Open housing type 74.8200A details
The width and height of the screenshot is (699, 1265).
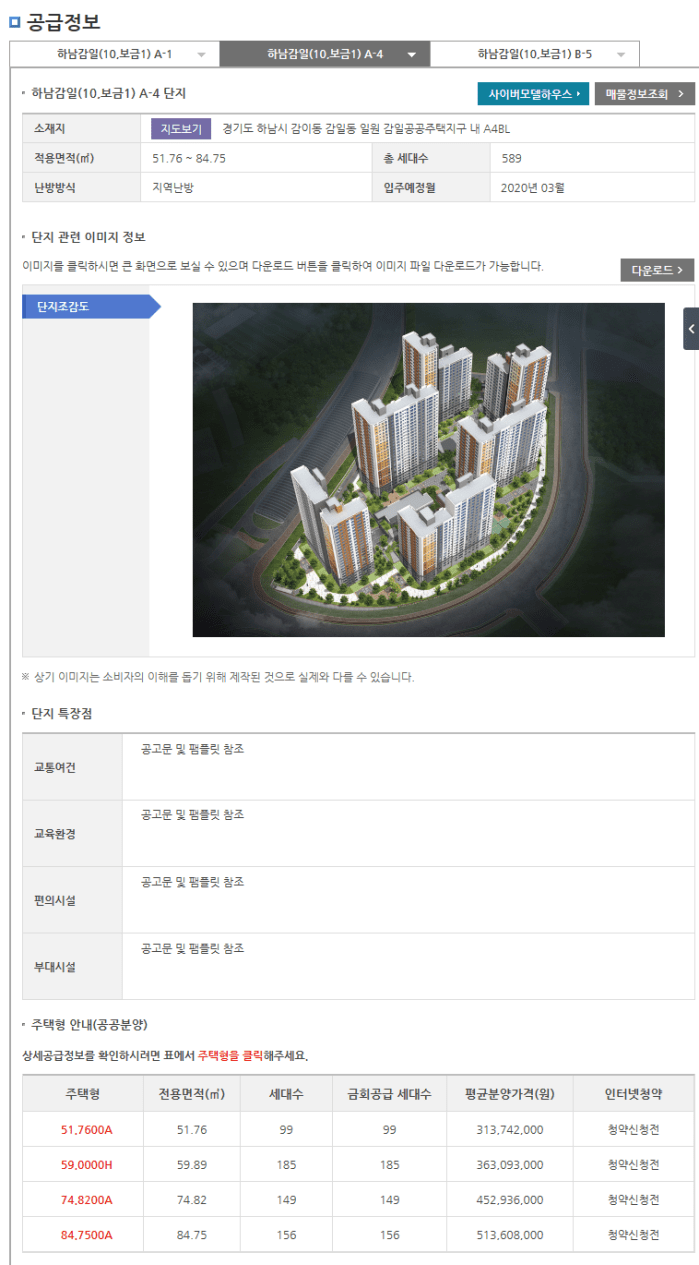pos(86,1200)
